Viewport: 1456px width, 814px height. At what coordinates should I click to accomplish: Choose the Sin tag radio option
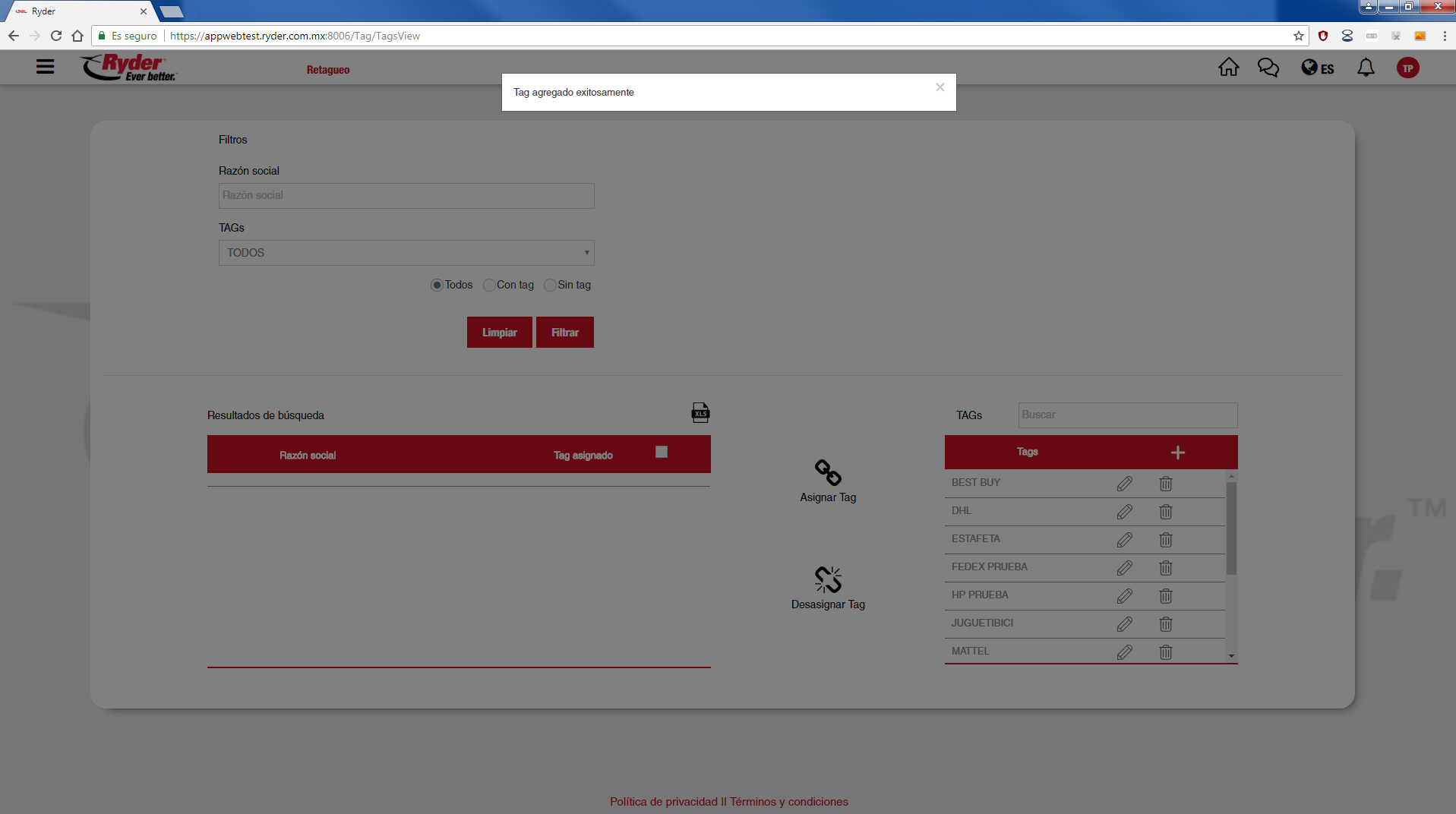550,286
